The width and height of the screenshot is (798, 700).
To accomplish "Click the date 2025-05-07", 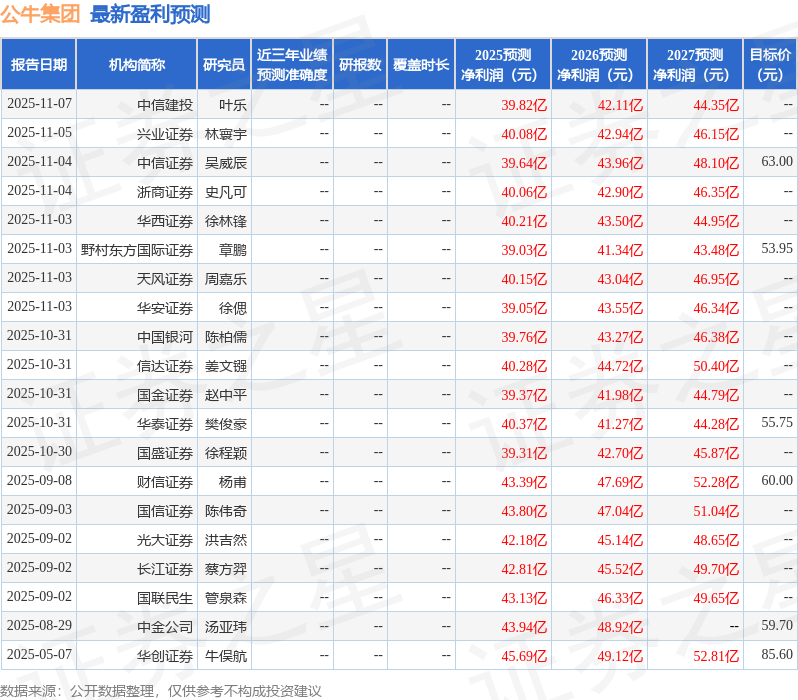I will 39,655.
